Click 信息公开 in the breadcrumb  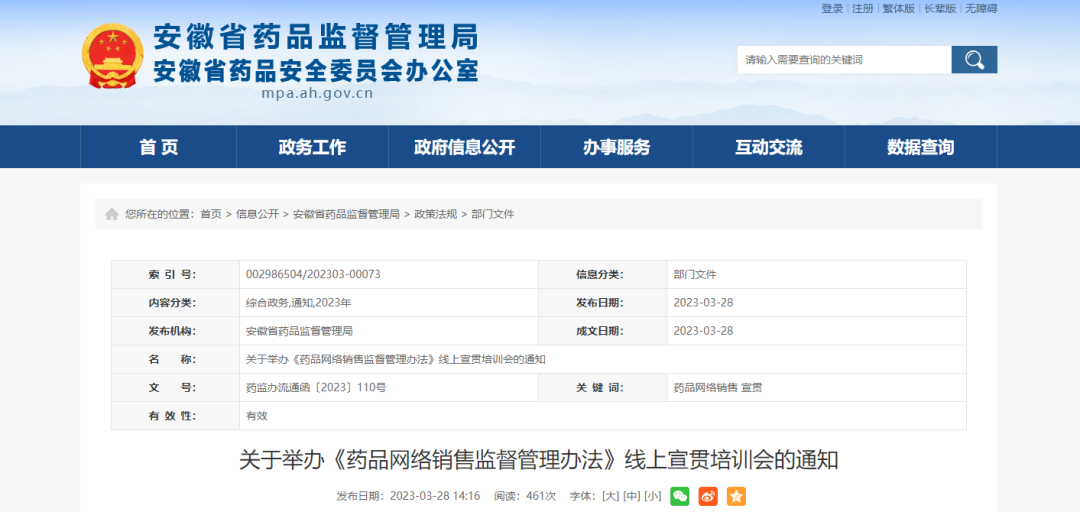point(258,214)
